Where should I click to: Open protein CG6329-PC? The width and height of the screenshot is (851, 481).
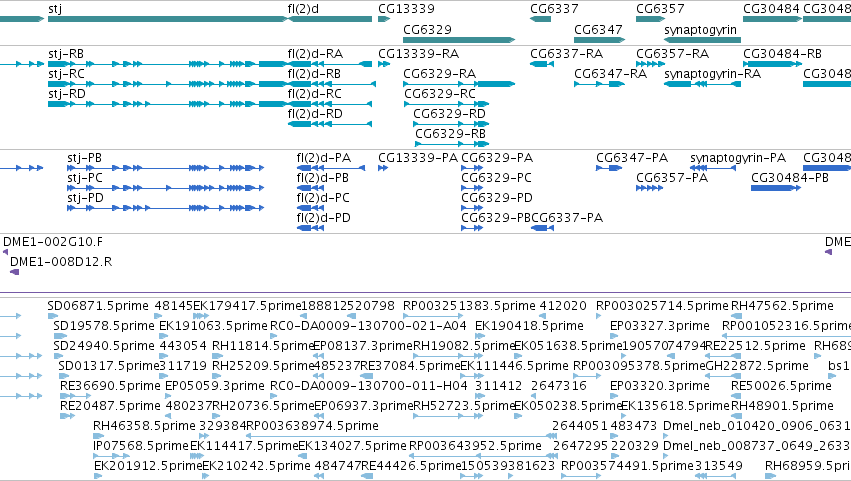coord(496,178)
